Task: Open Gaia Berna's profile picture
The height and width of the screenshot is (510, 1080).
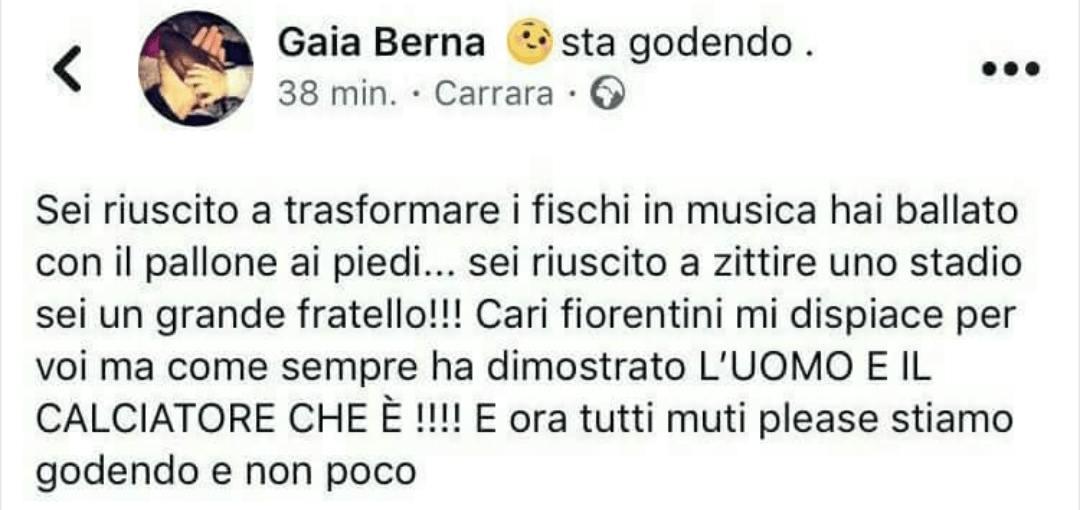Action: point(196,68)
